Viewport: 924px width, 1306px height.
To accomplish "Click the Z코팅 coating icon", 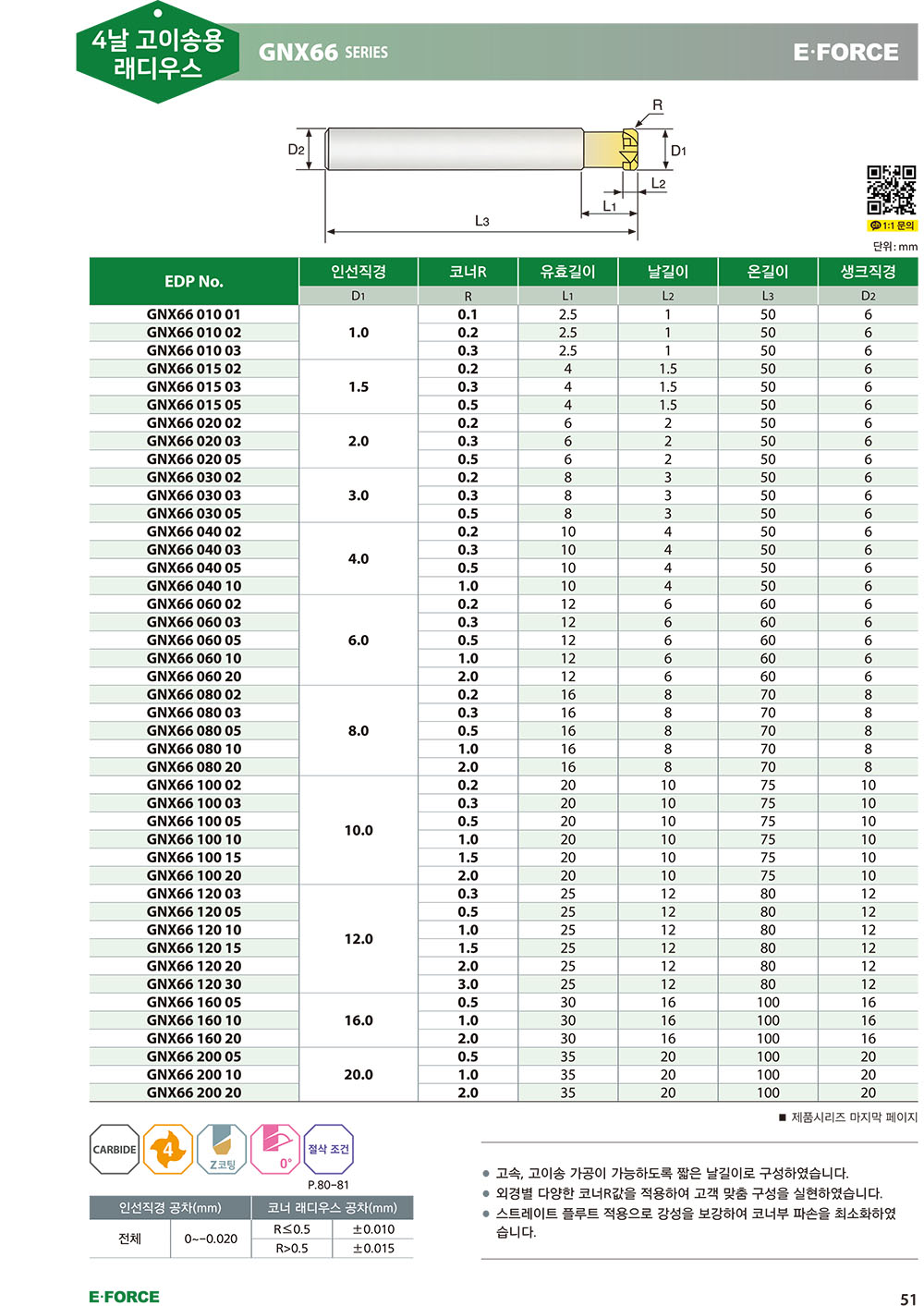I will [222, 1149].
